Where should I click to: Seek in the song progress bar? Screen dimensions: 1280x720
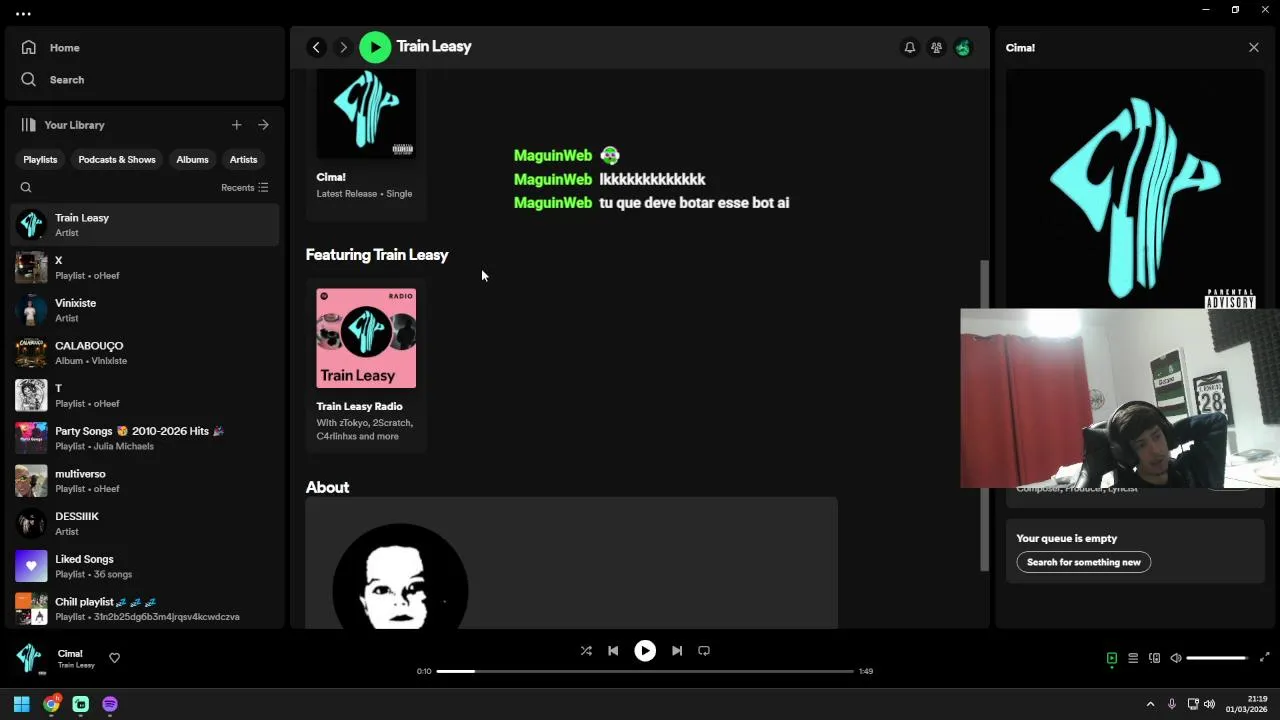pos(645,671)
